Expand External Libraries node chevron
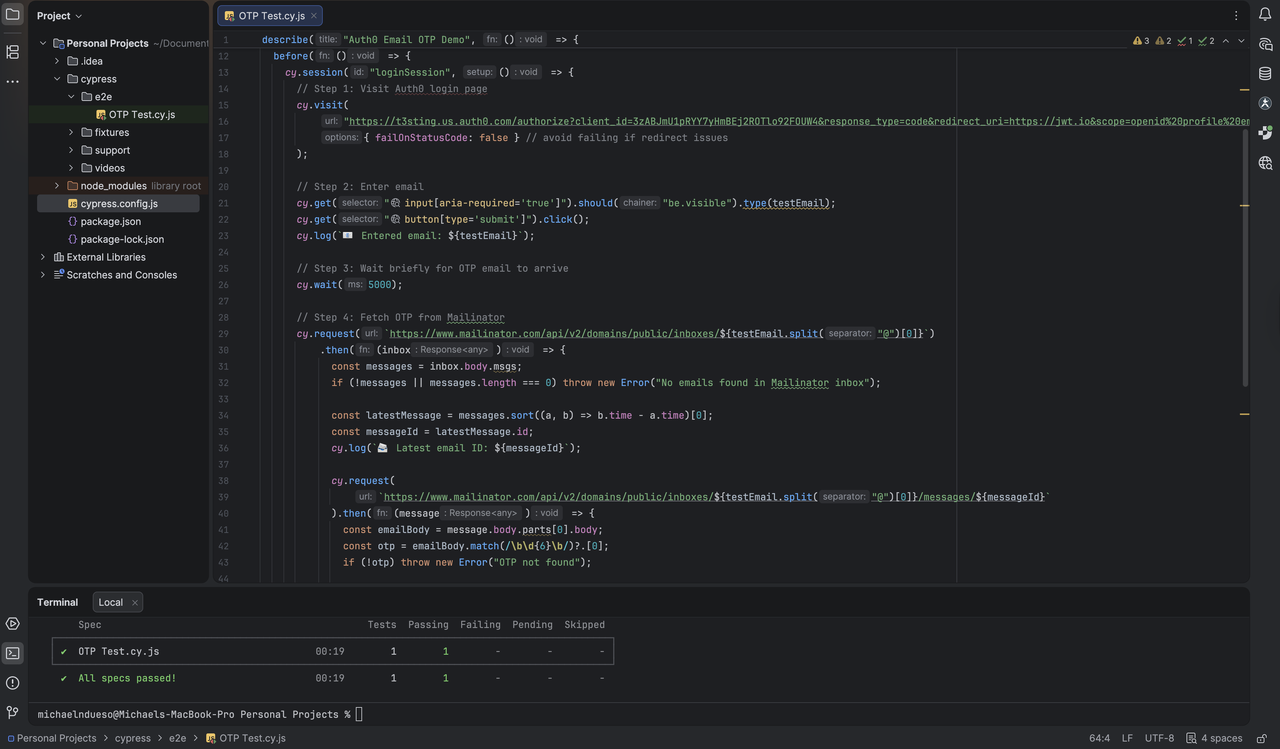Screen dimensions: 1280x749 pyautogui.click(x=43, y=257)
